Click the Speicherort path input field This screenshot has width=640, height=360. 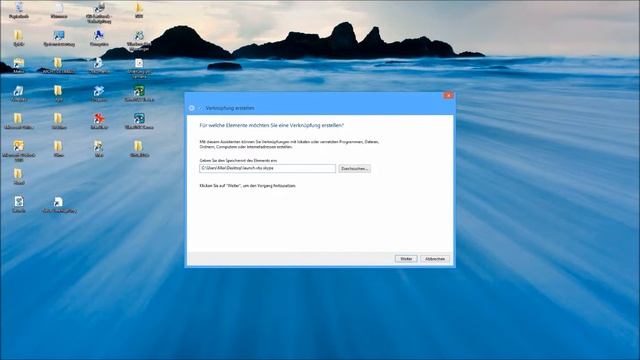pyautogui.click(x=267, y=168)
